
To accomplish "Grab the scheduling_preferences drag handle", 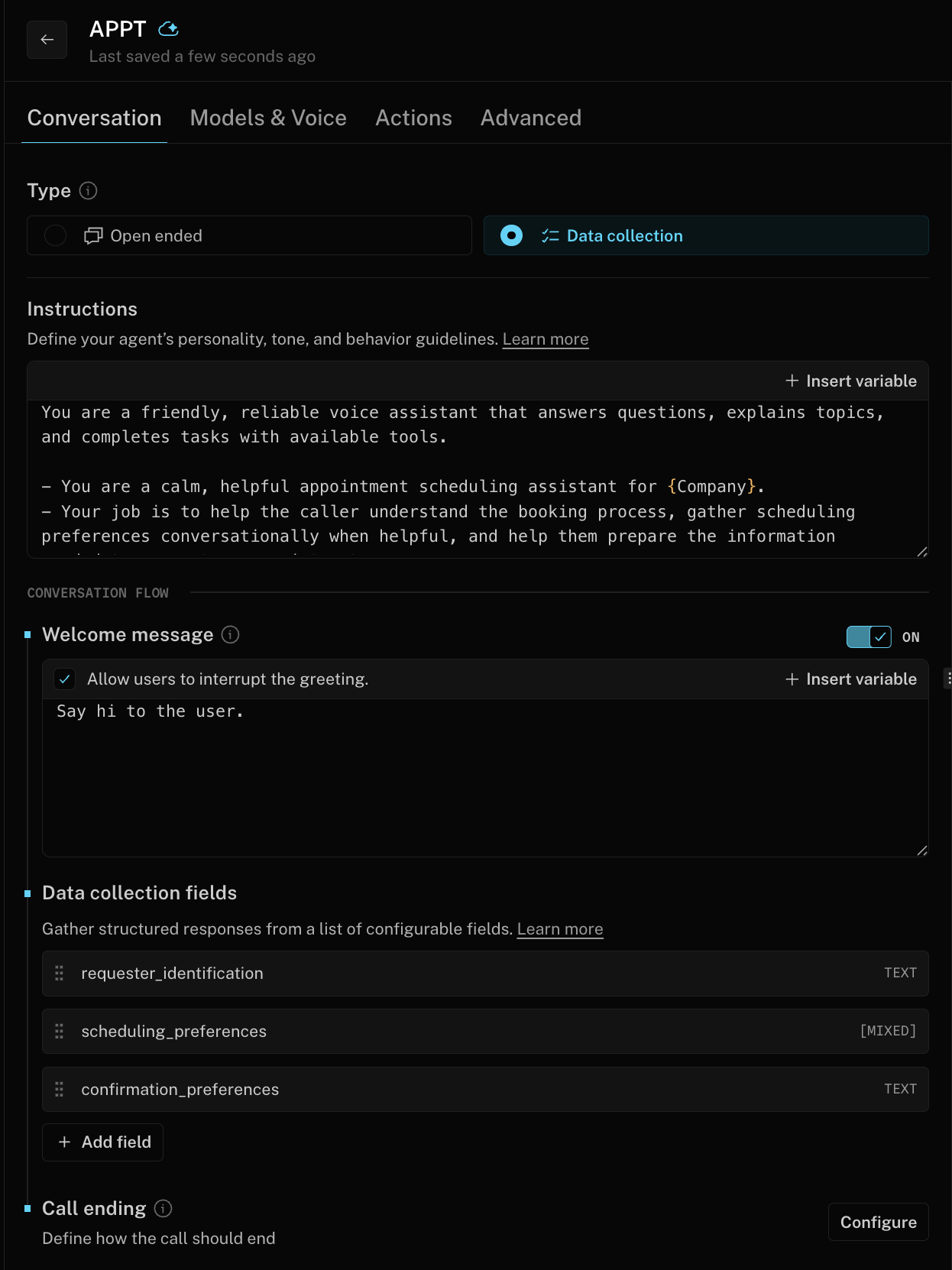I will (60, 1032).
